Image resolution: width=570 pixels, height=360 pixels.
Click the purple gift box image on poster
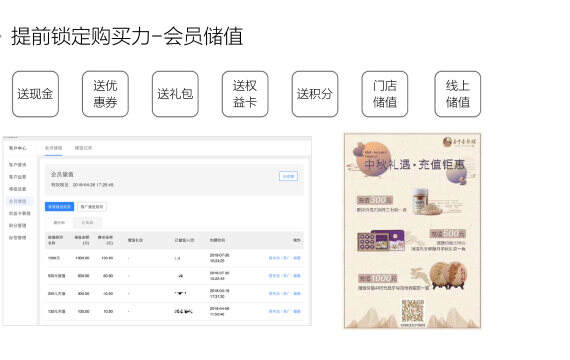(x=381, y=241)
